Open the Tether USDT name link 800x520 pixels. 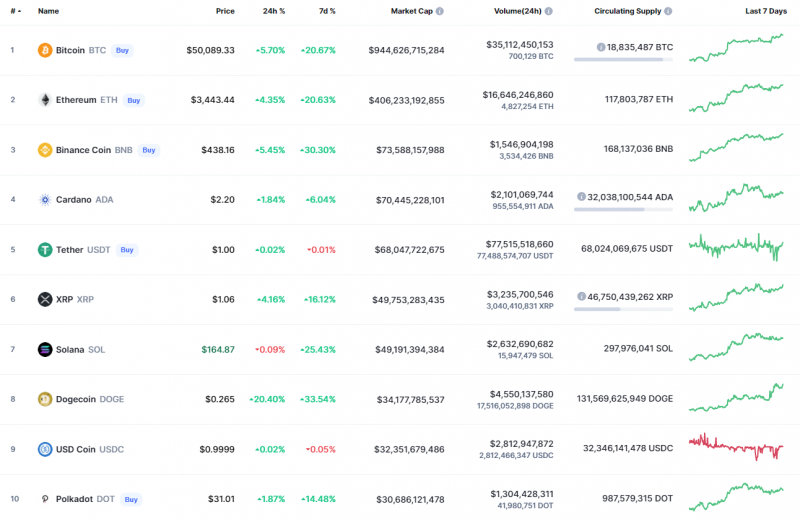(x=83, y=250)
